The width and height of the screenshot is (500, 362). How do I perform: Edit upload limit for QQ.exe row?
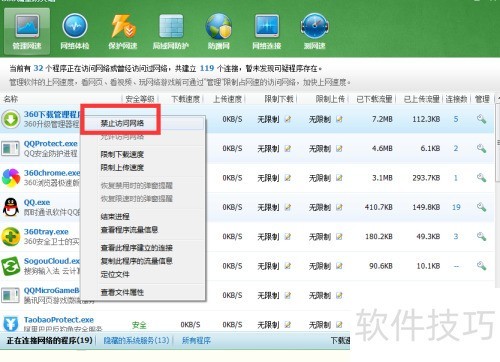pyautogui.click(x=339, y=207)
